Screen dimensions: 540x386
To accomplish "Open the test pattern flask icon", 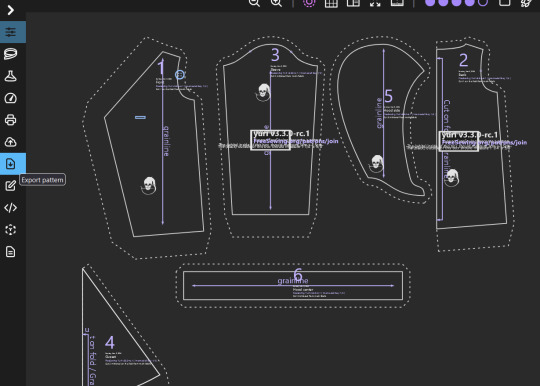I will [10, 76].
